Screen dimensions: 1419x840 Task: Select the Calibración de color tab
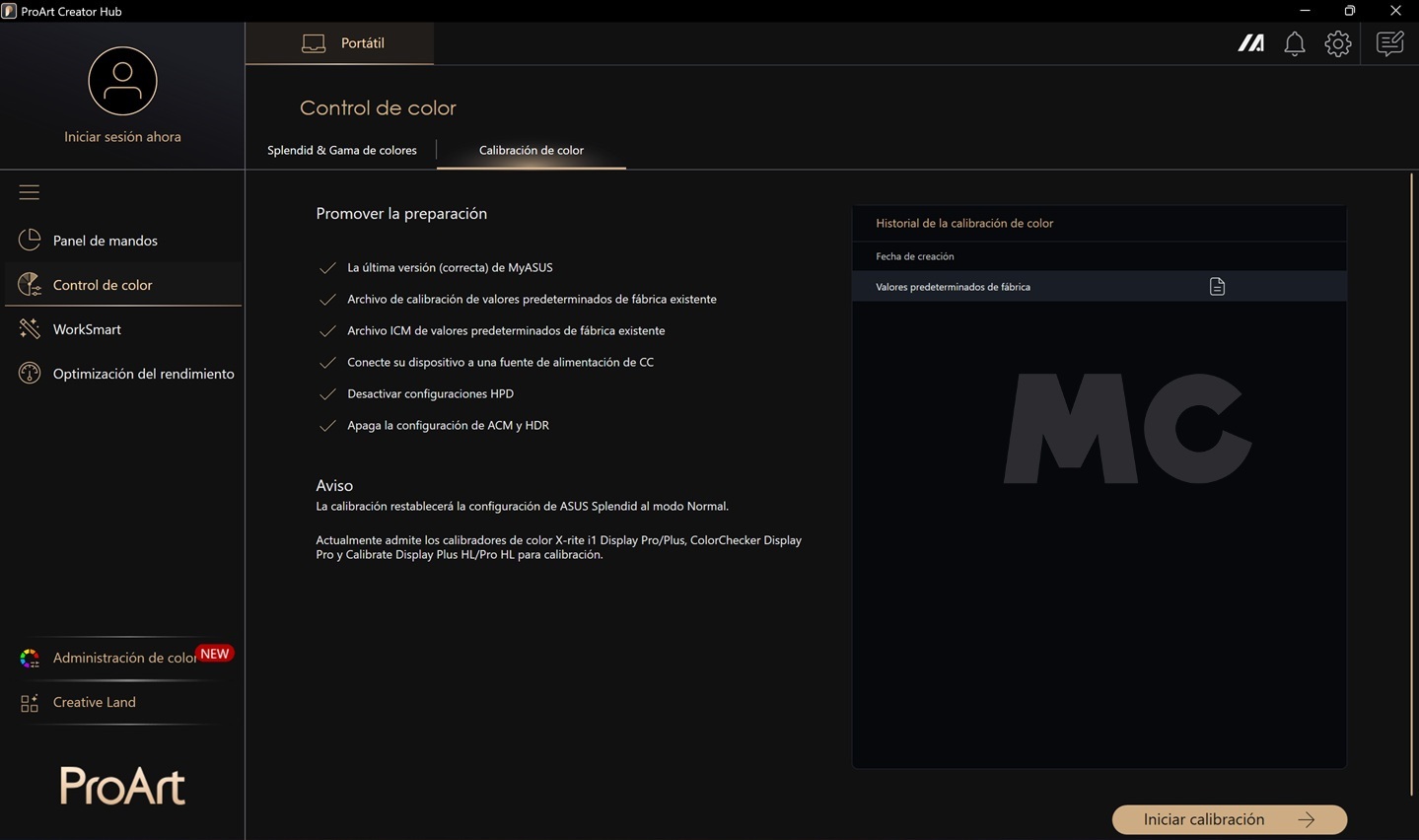pos(532,150)
